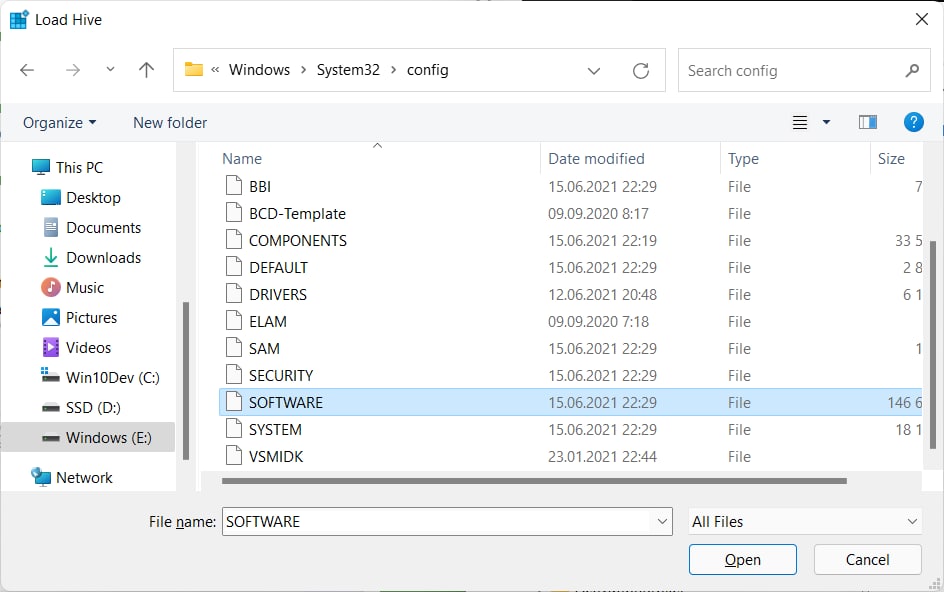Click the Cancel button
This screenshot has width=944, height=592.
pos(867,559)
